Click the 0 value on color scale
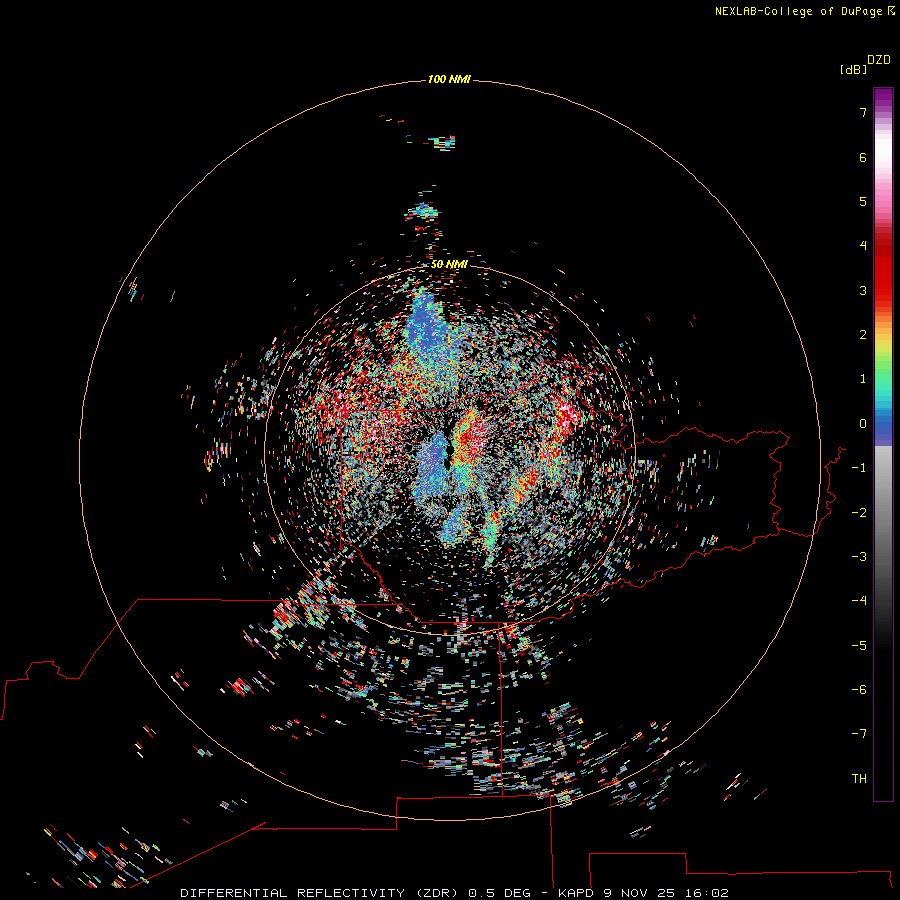The height and width of the screenshot is (900, 900). click(x=863, y=424)
